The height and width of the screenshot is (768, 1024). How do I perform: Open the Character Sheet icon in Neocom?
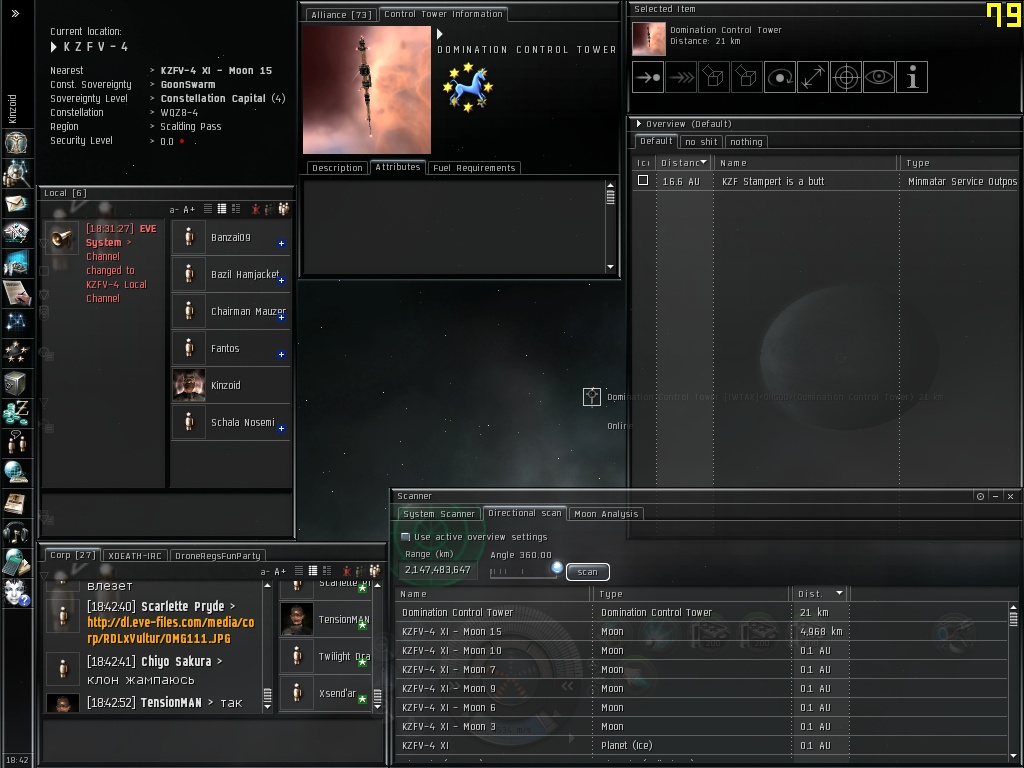16,142
